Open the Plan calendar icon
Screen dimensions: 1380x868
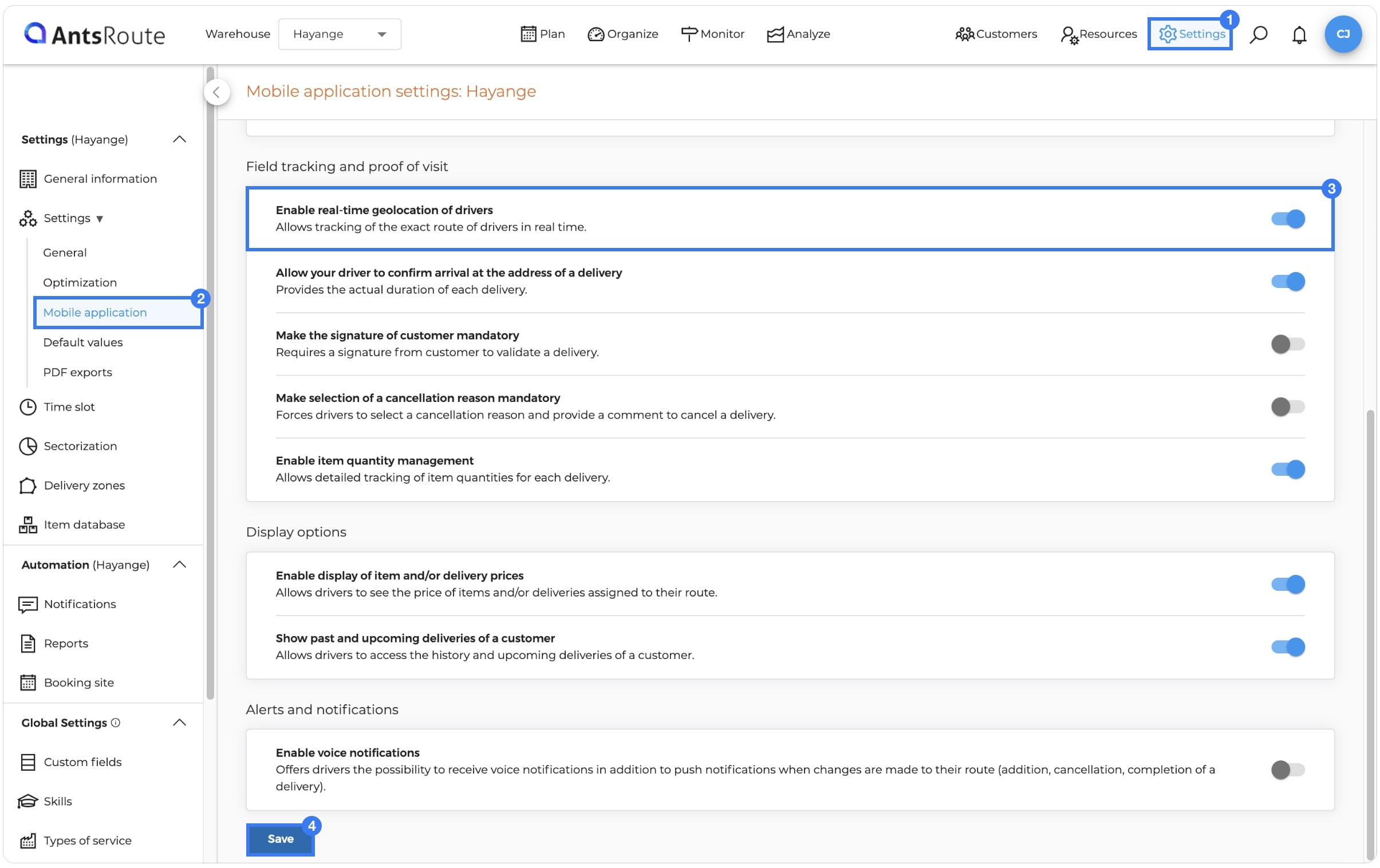(x=528, y=34)
